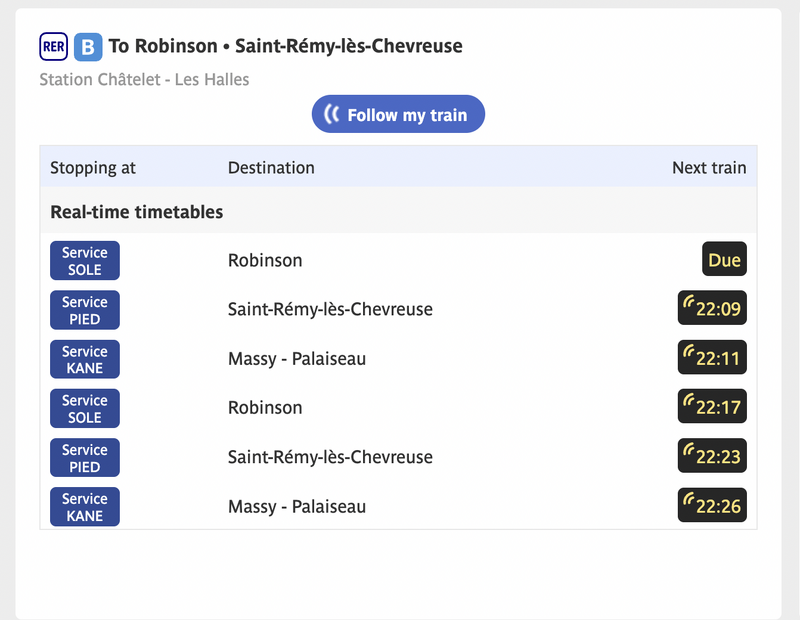Select the Due next-train indicator
Image resolution: width=800 pixels, height=620 pixels.
tap(724, 261)
